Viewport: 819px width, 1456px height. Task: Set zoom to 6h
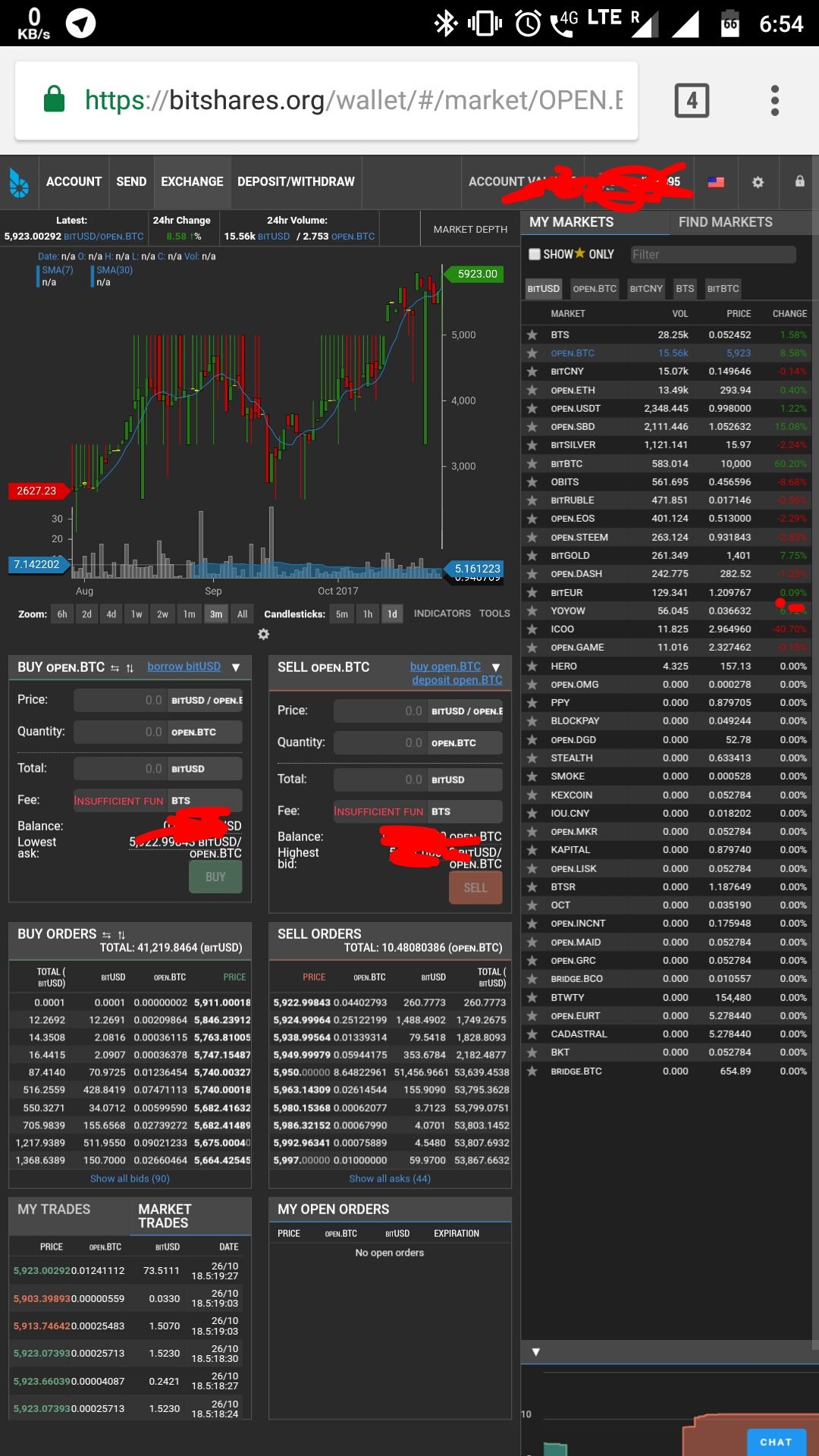(x=62, y=614)
